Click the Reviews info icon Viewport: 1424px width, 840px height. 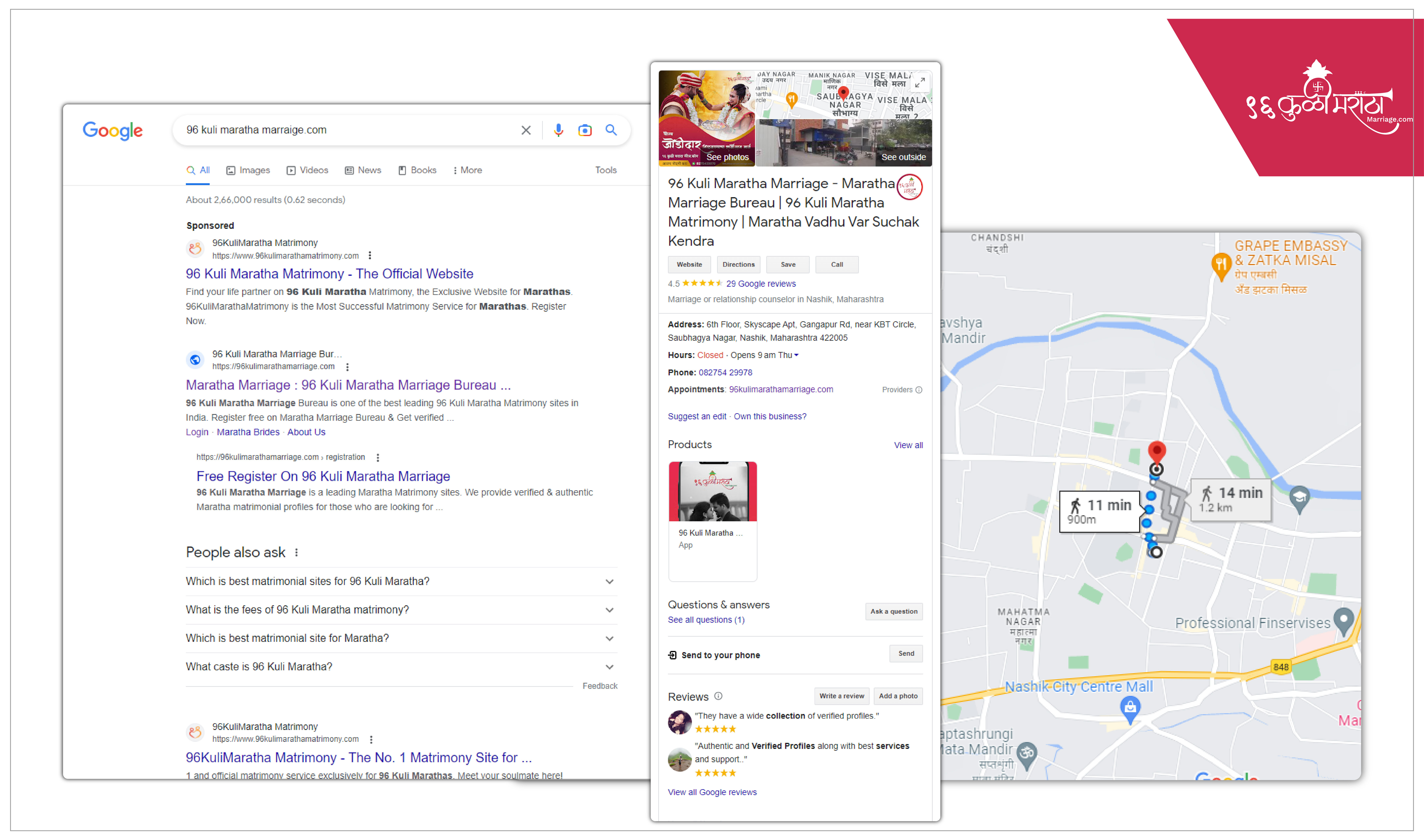(x=718, y=696)
